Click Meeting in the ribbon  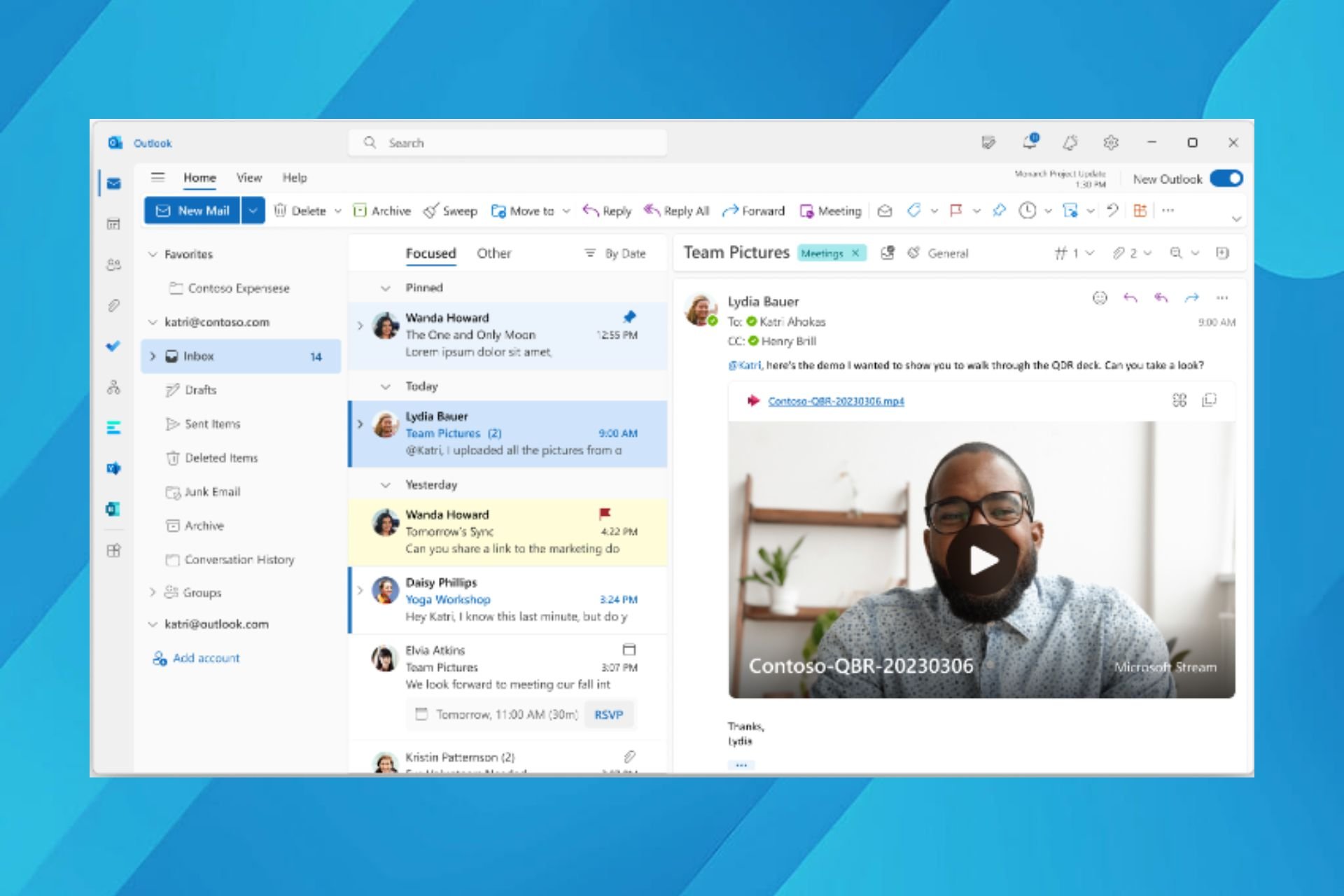coord(830,211)
